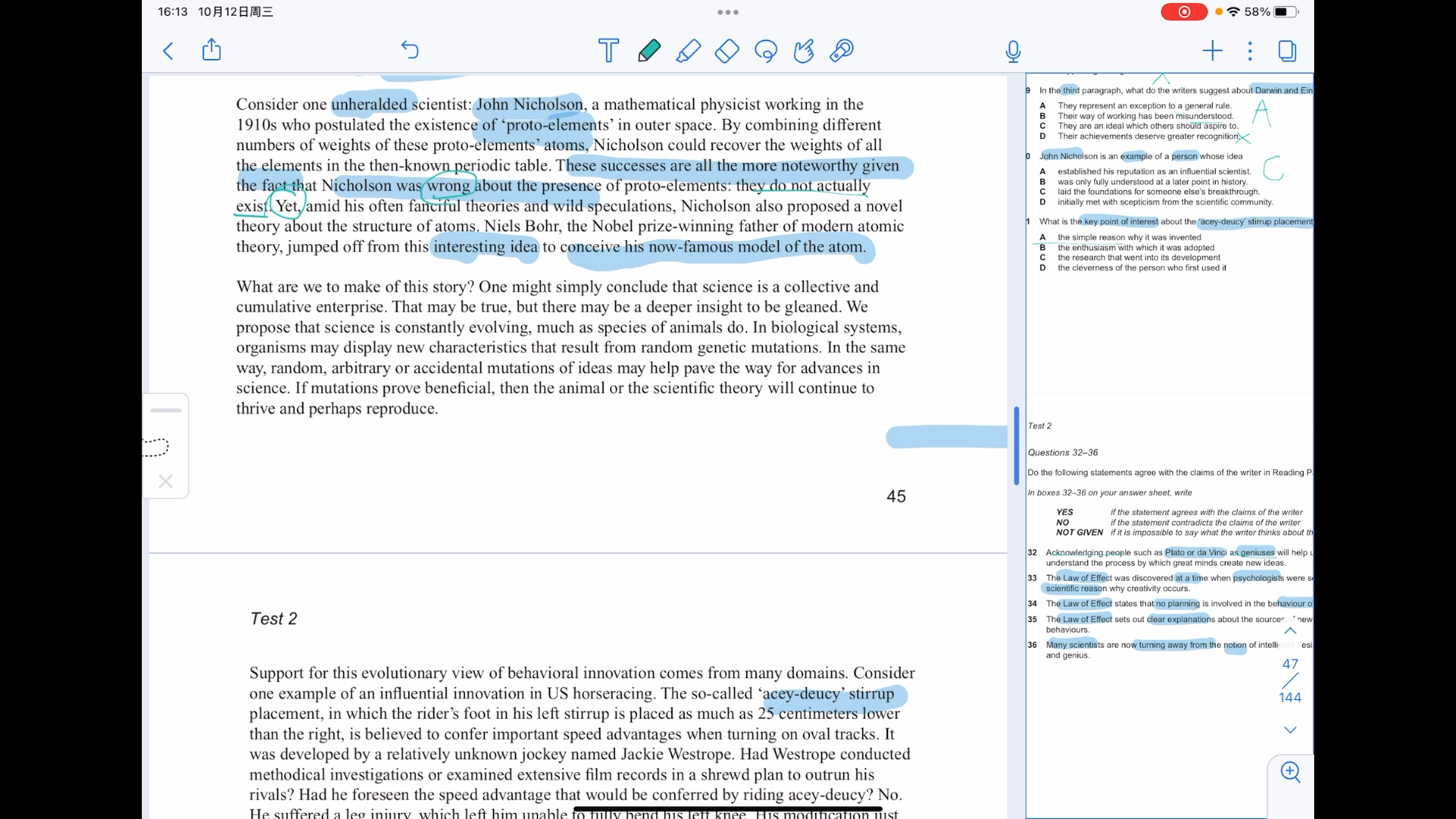Open the page view panel
Image resolution: width=1456 pixels, height=819 pixels.
pyautogui.click(x=1287, y=51)
